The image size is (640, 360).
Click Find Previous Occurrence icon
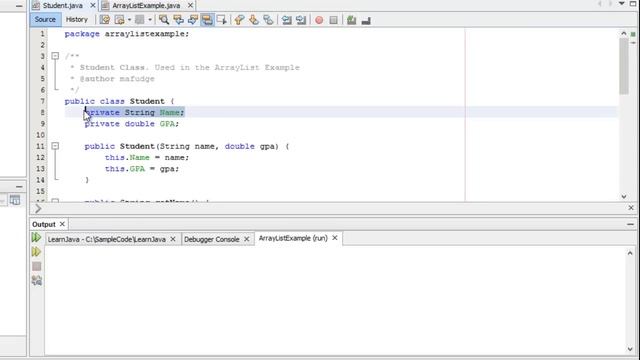coord(178,20)
